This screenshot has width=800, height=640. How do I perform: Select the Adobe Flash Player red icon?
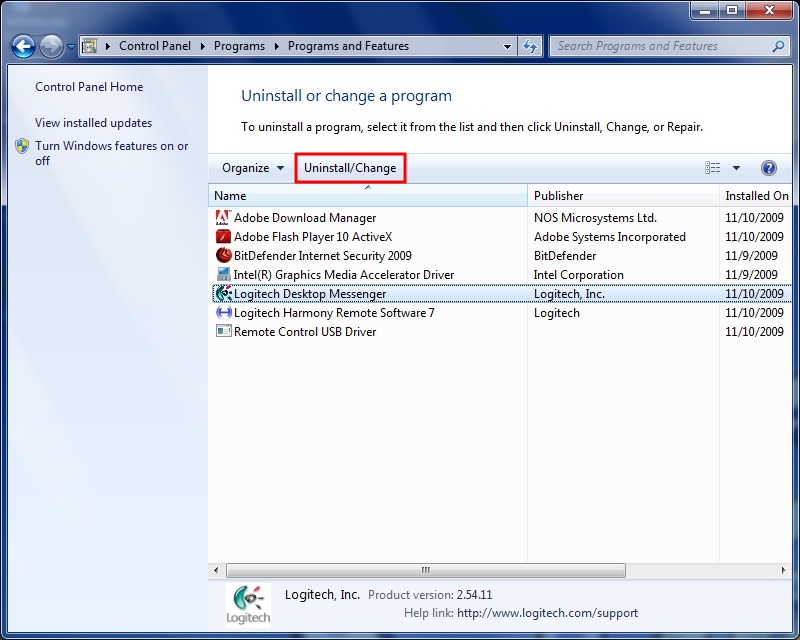point(223,237)
